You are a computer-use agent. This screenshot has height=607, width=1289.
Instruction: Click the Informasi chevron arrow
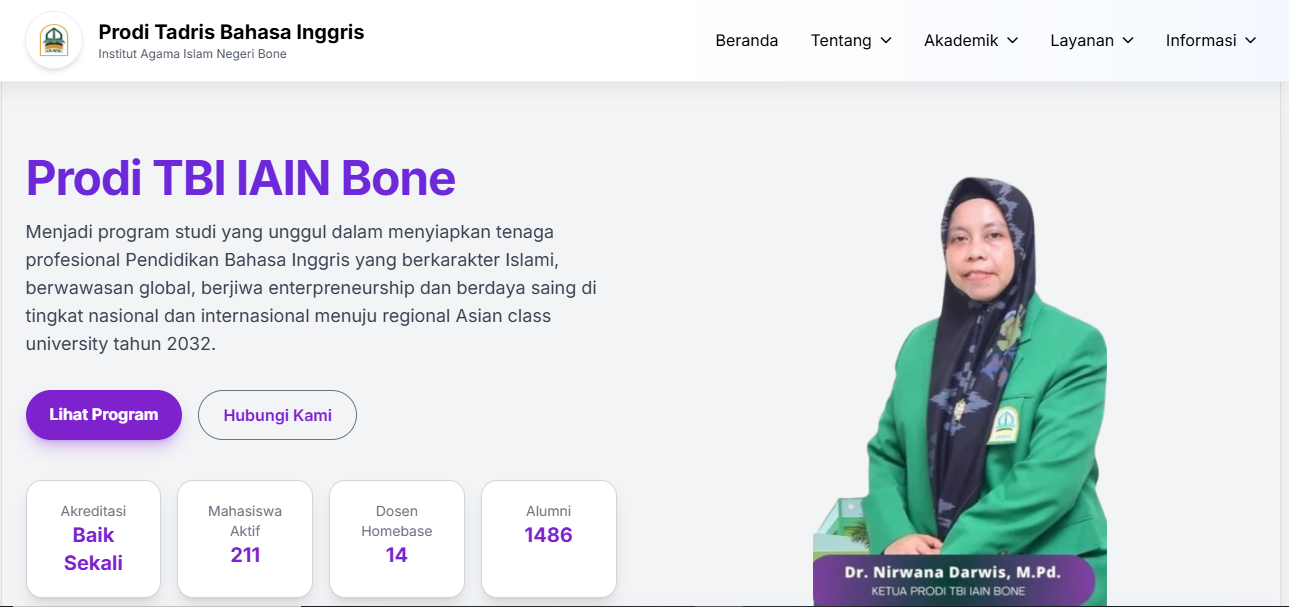(x=1252, y=41)
